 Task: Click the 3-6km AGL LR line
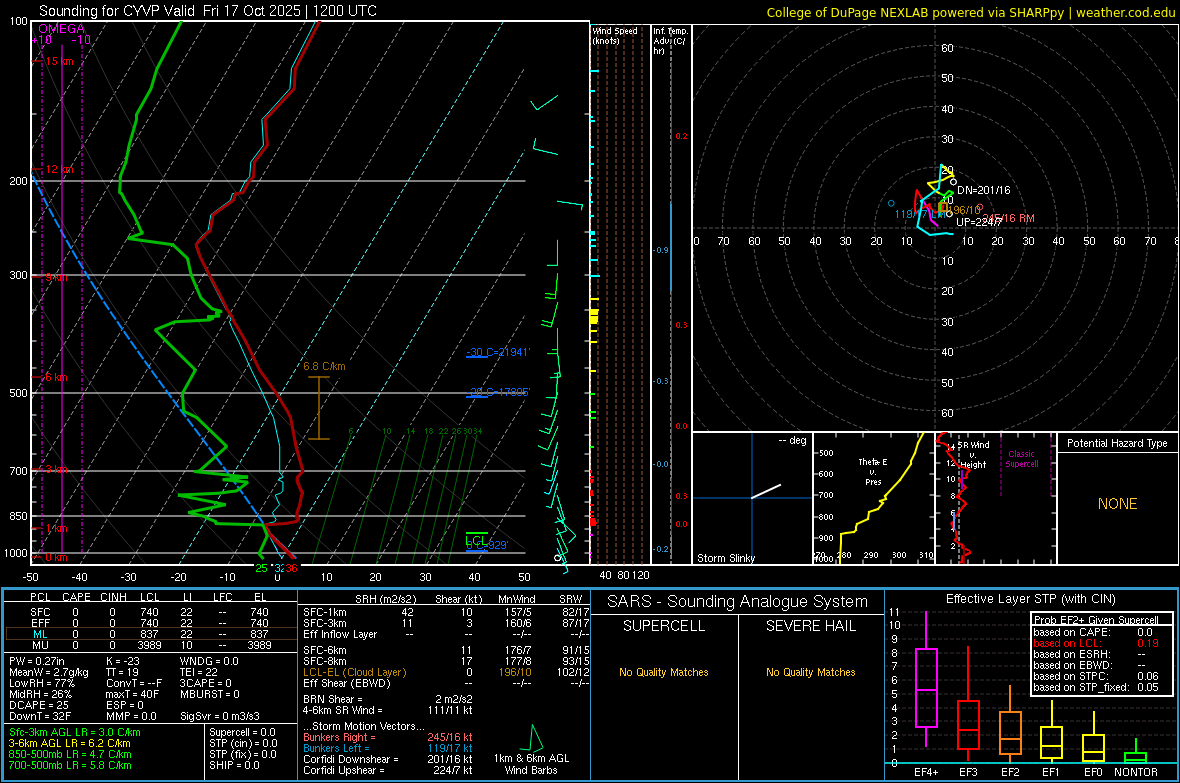tap(69, 743)
